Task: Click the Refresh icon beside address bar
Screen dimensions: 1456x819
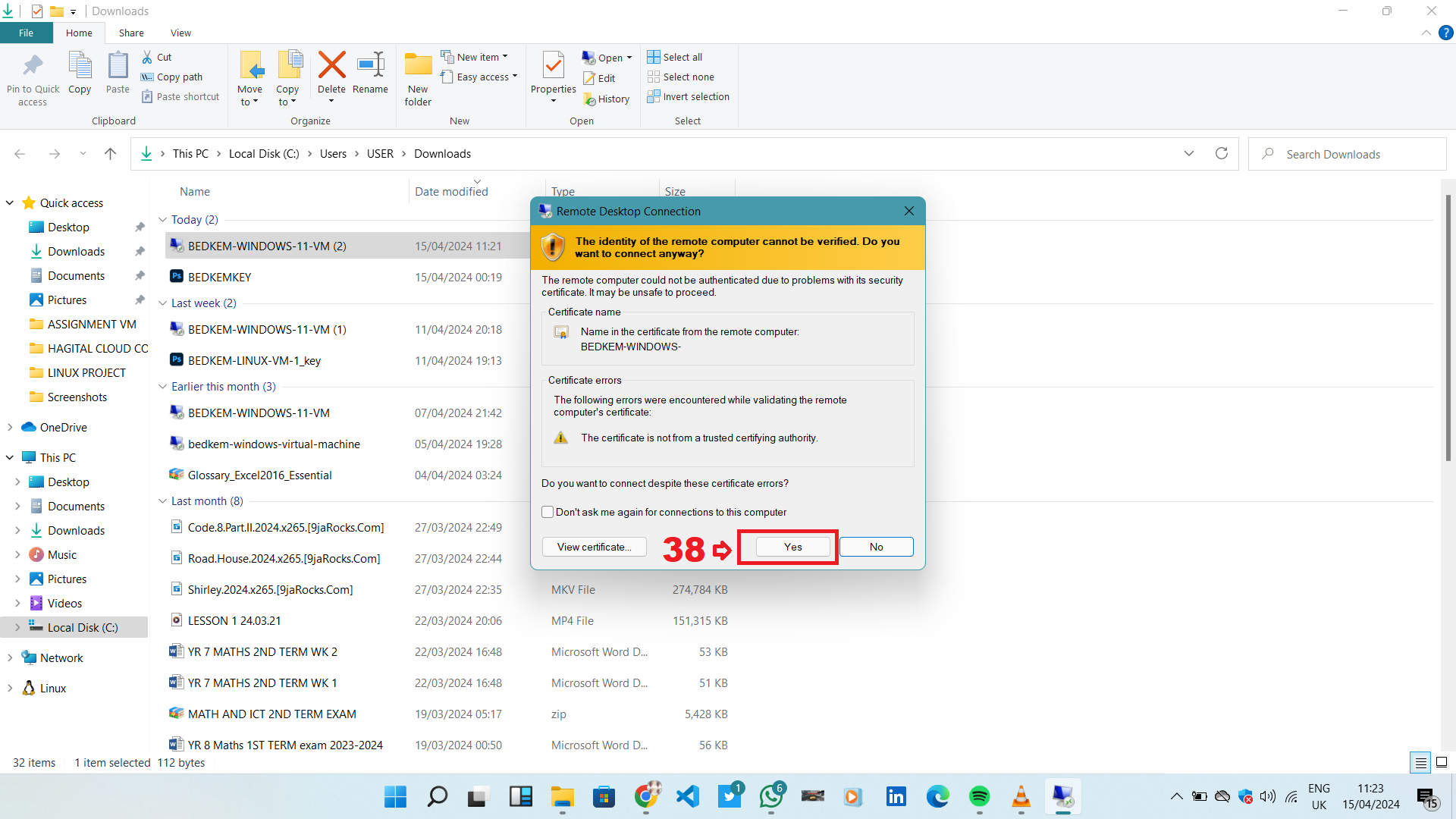Action: [1221, 154]
